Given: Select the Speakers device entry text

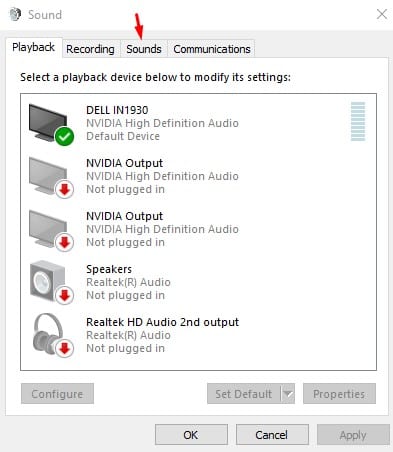Looking at the screenshot, I should (109, 269).
